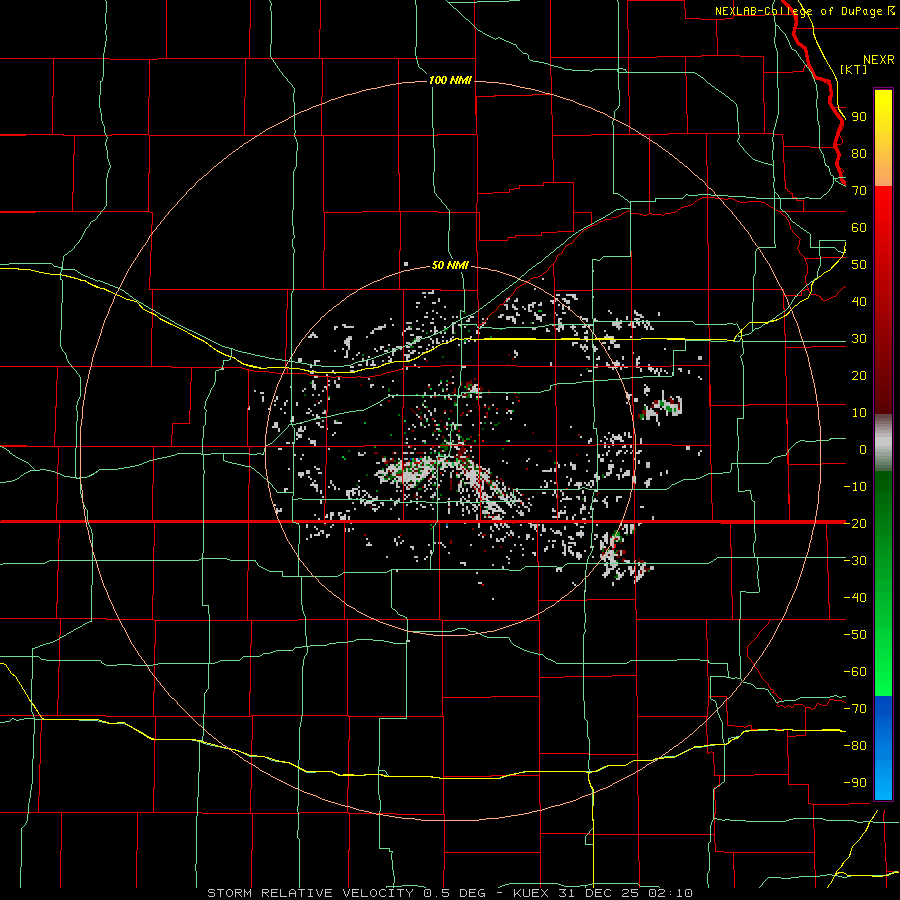Click the 100 NMI range ring label
Viewport: 900px width, 900px height.
(450, 80)
